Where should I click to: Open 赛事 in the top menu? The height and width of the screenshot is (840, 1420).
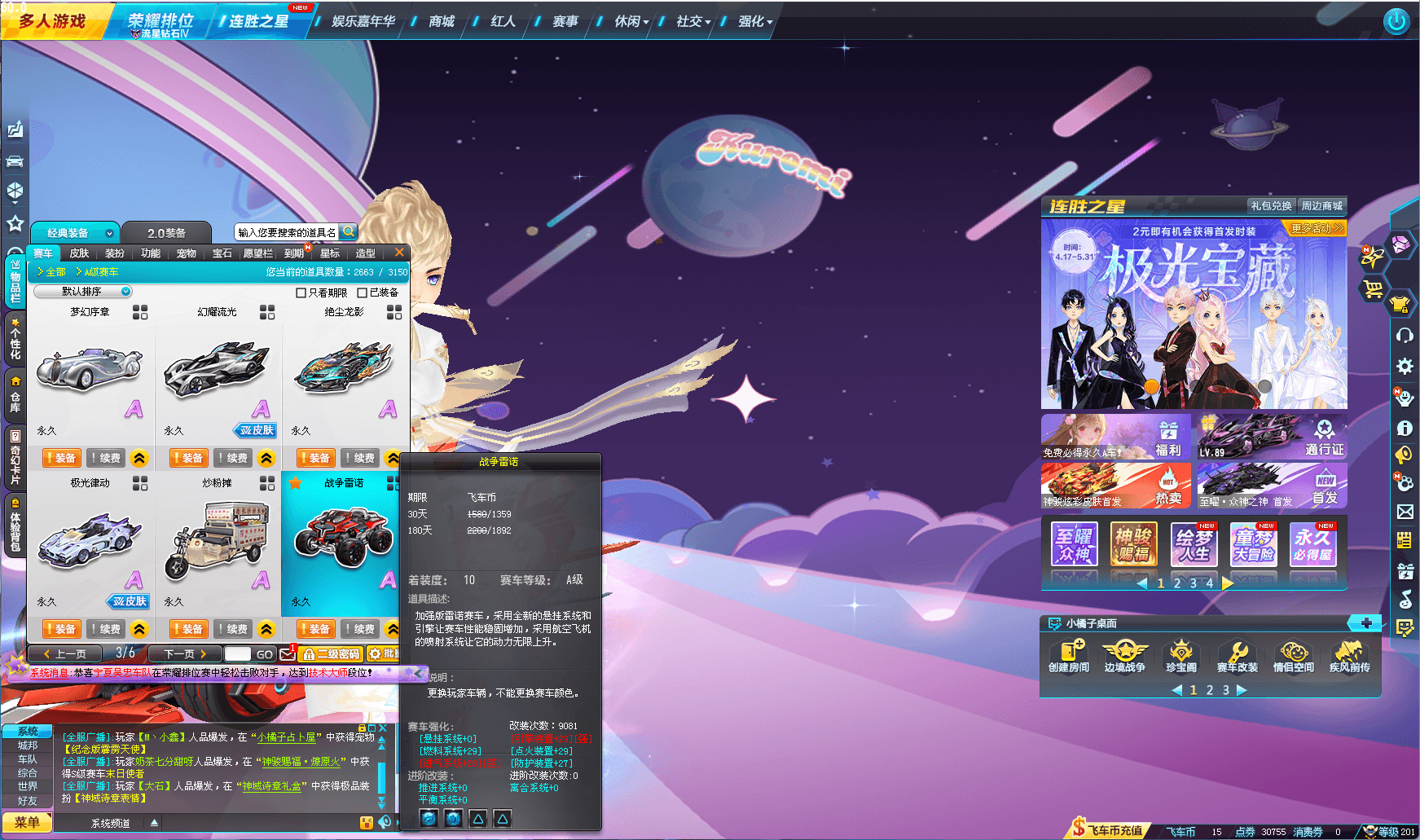565,21
